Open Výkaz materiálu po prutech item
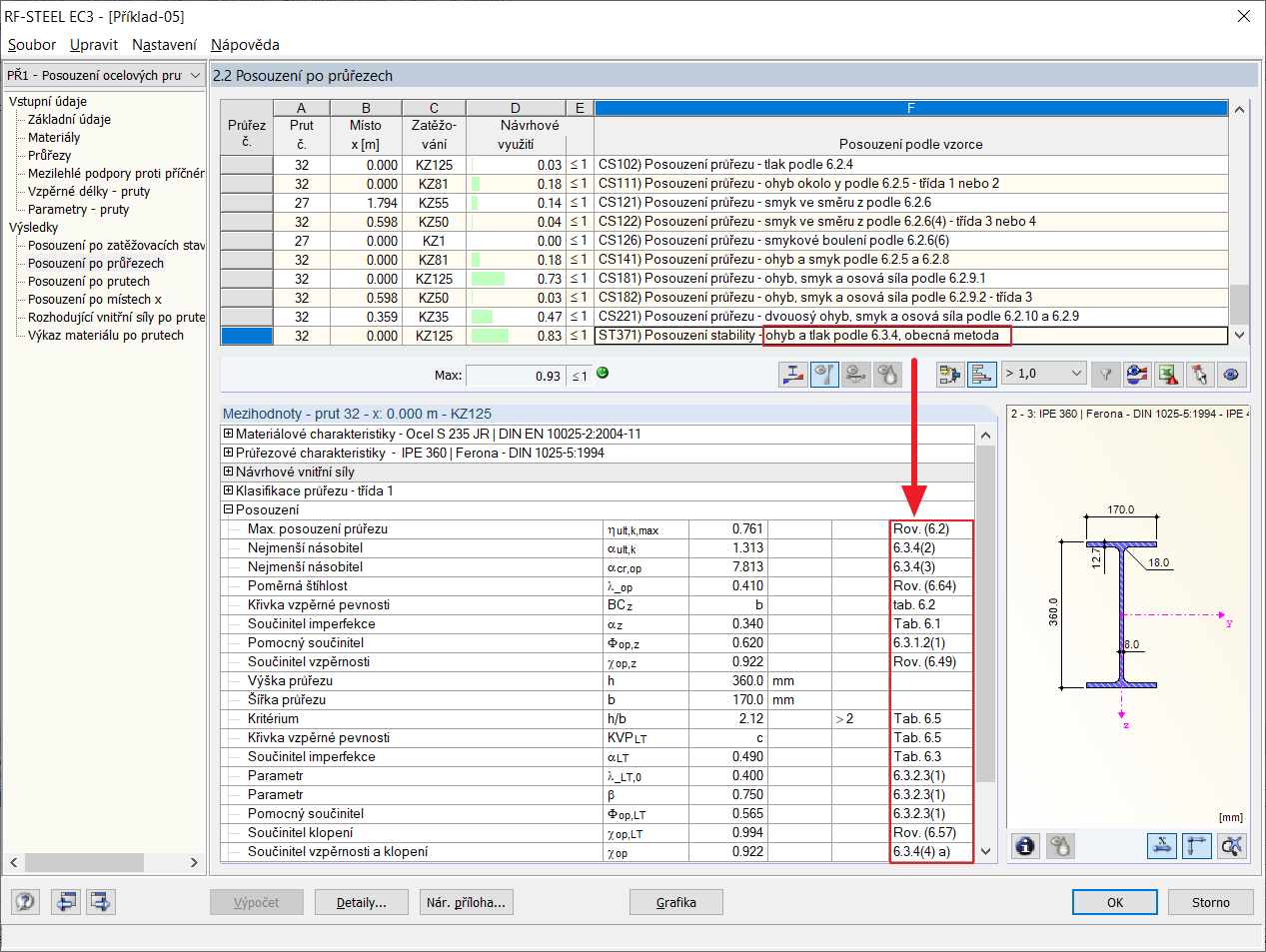This screenshot has width=1266, height=952. pyautogui.click(x=106, y=336)
